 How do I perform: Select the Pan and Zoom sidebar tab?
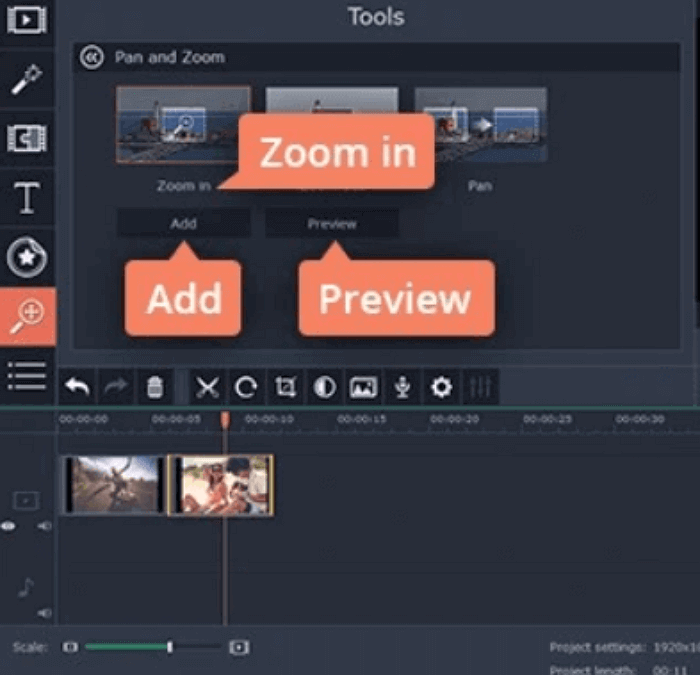[27, 316]
